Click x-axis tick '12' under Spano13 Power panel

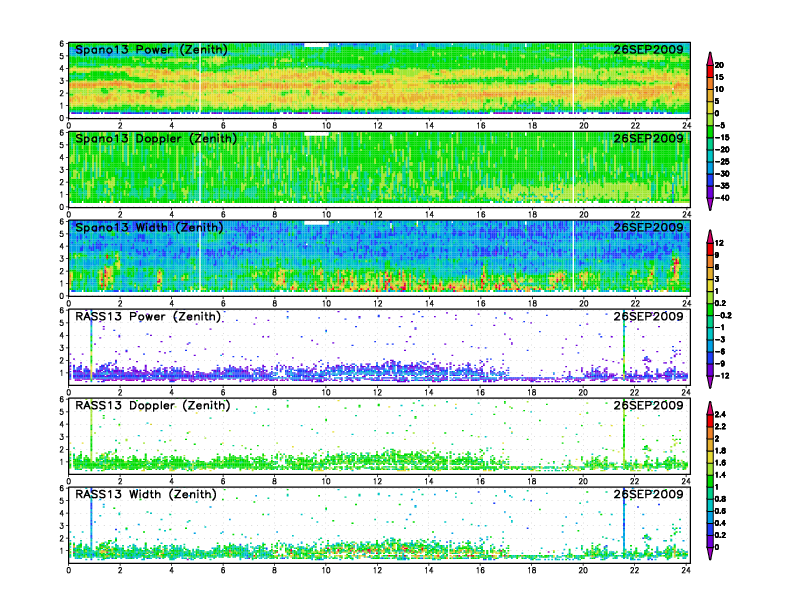378,126
